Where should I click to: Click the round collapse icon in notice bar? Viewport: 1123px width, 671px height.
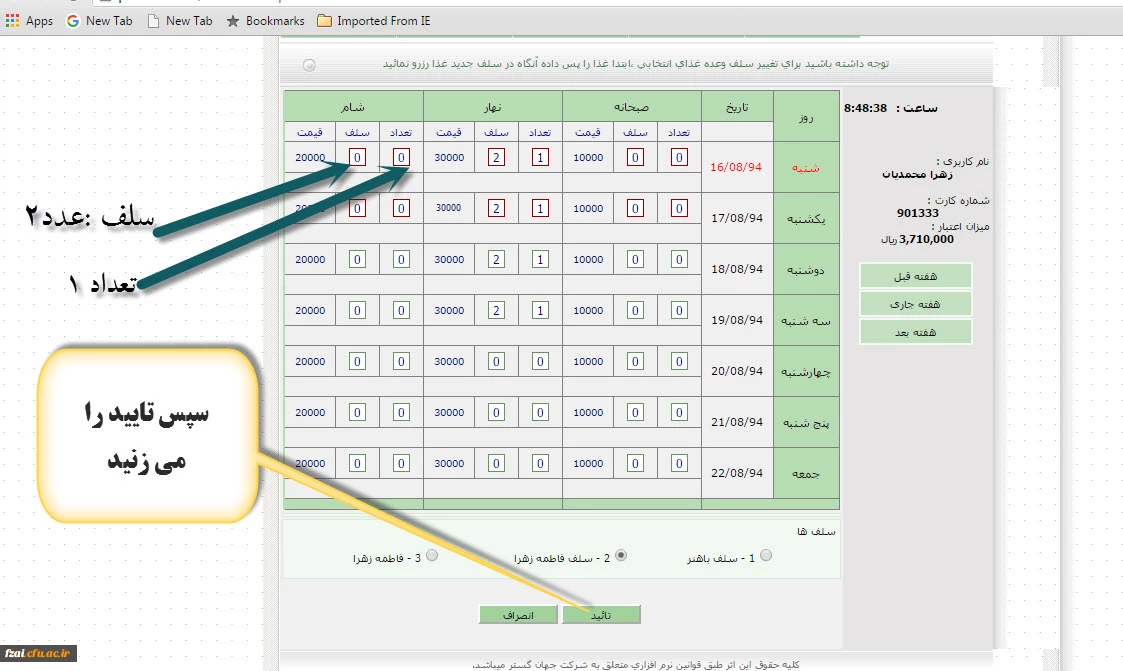[309, 65]
